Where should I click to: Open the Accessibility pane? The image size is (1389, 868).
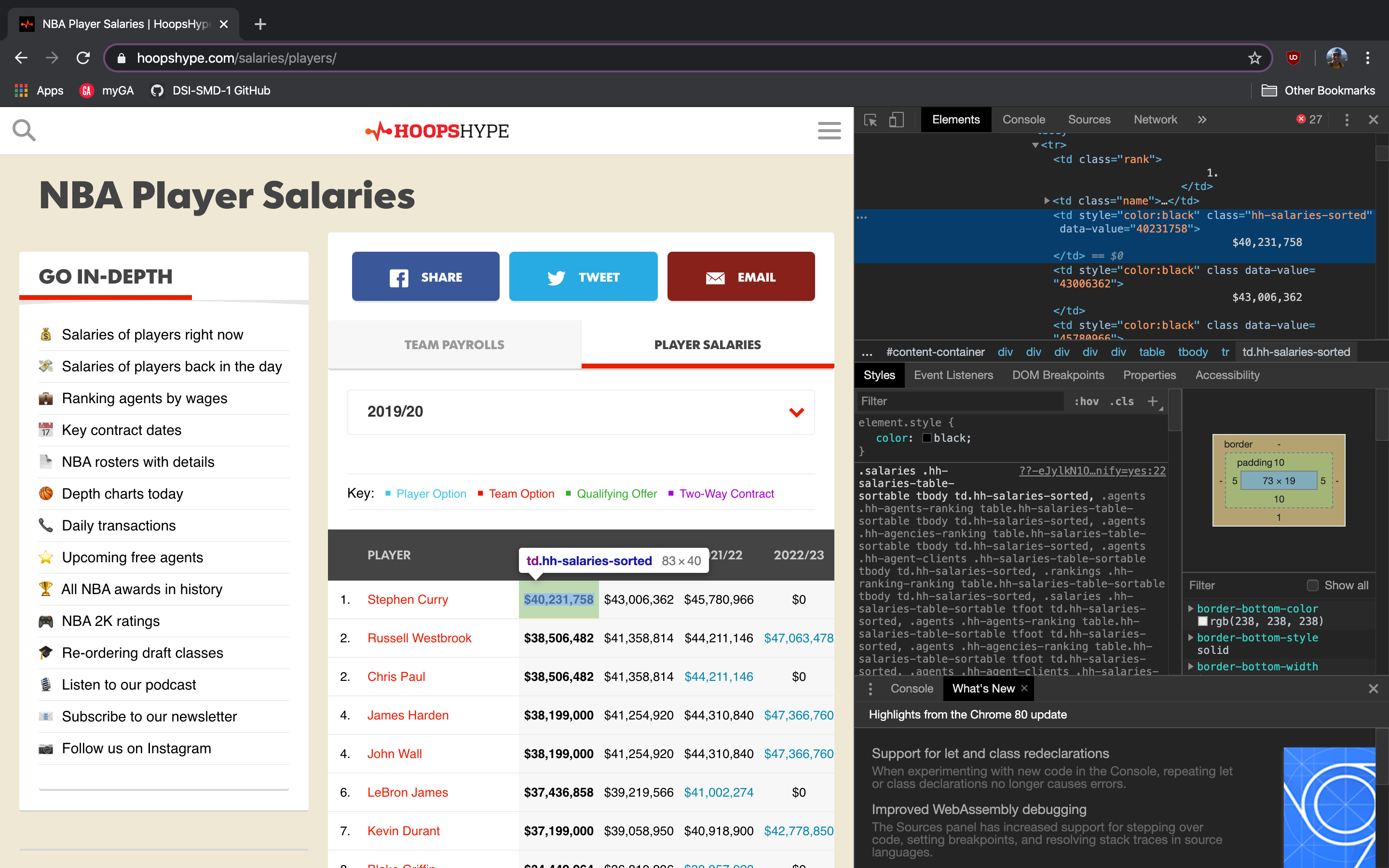click(1227, 375)
